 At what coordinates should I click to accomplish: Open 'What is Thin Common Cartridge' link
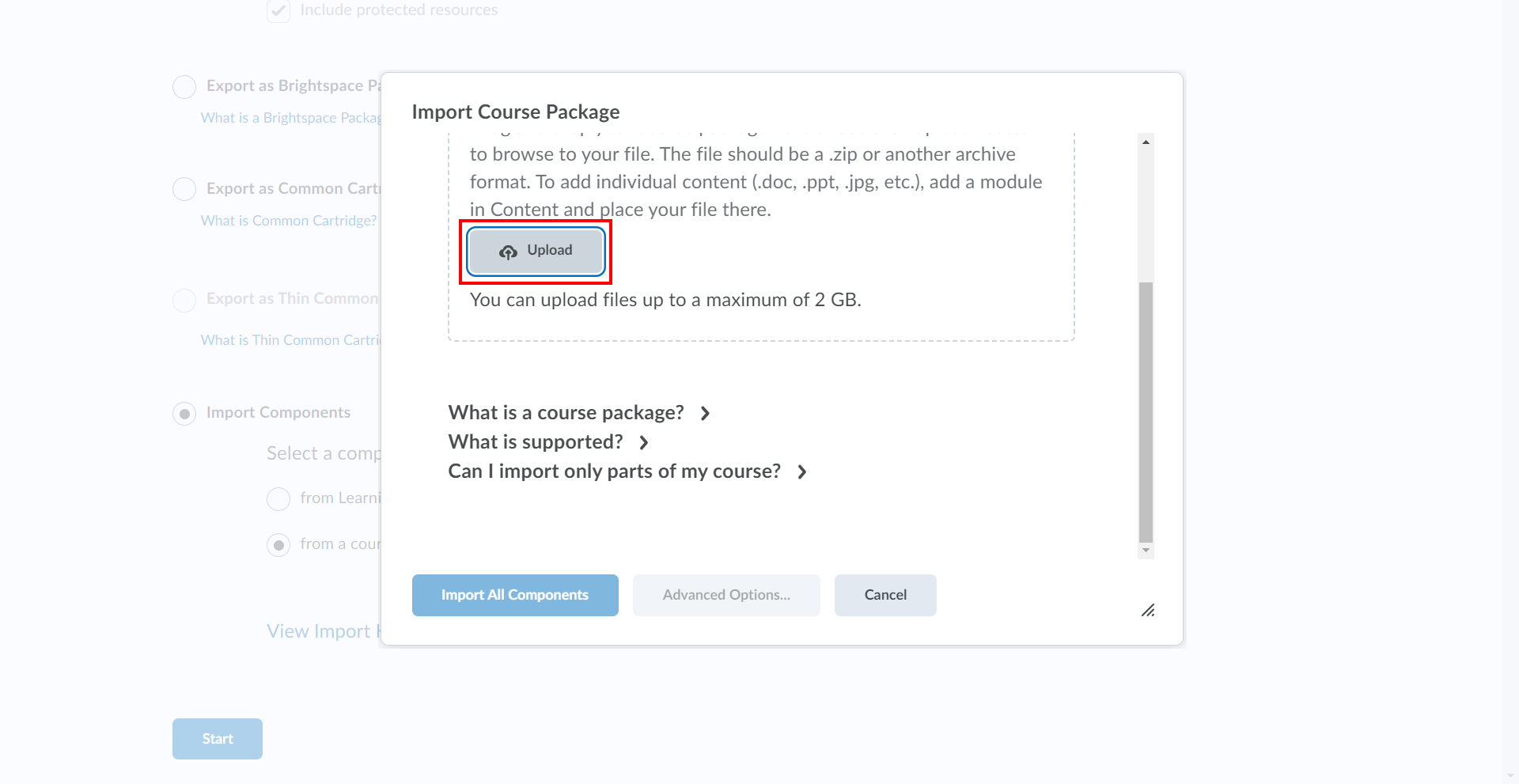click(291, 340)
